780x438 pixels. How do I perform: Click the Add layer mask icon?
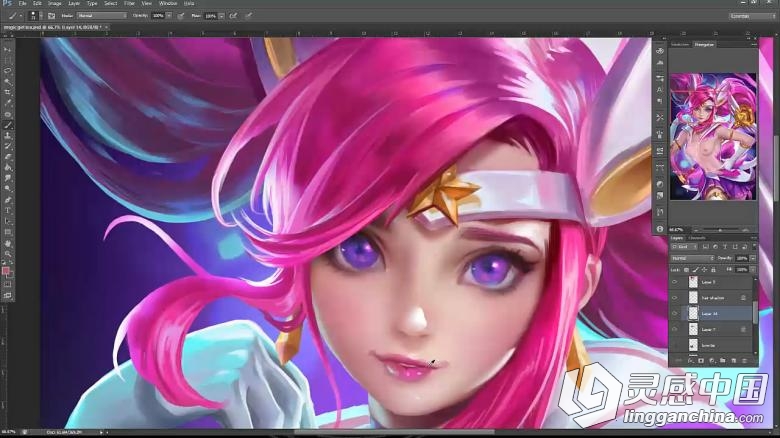701,360
